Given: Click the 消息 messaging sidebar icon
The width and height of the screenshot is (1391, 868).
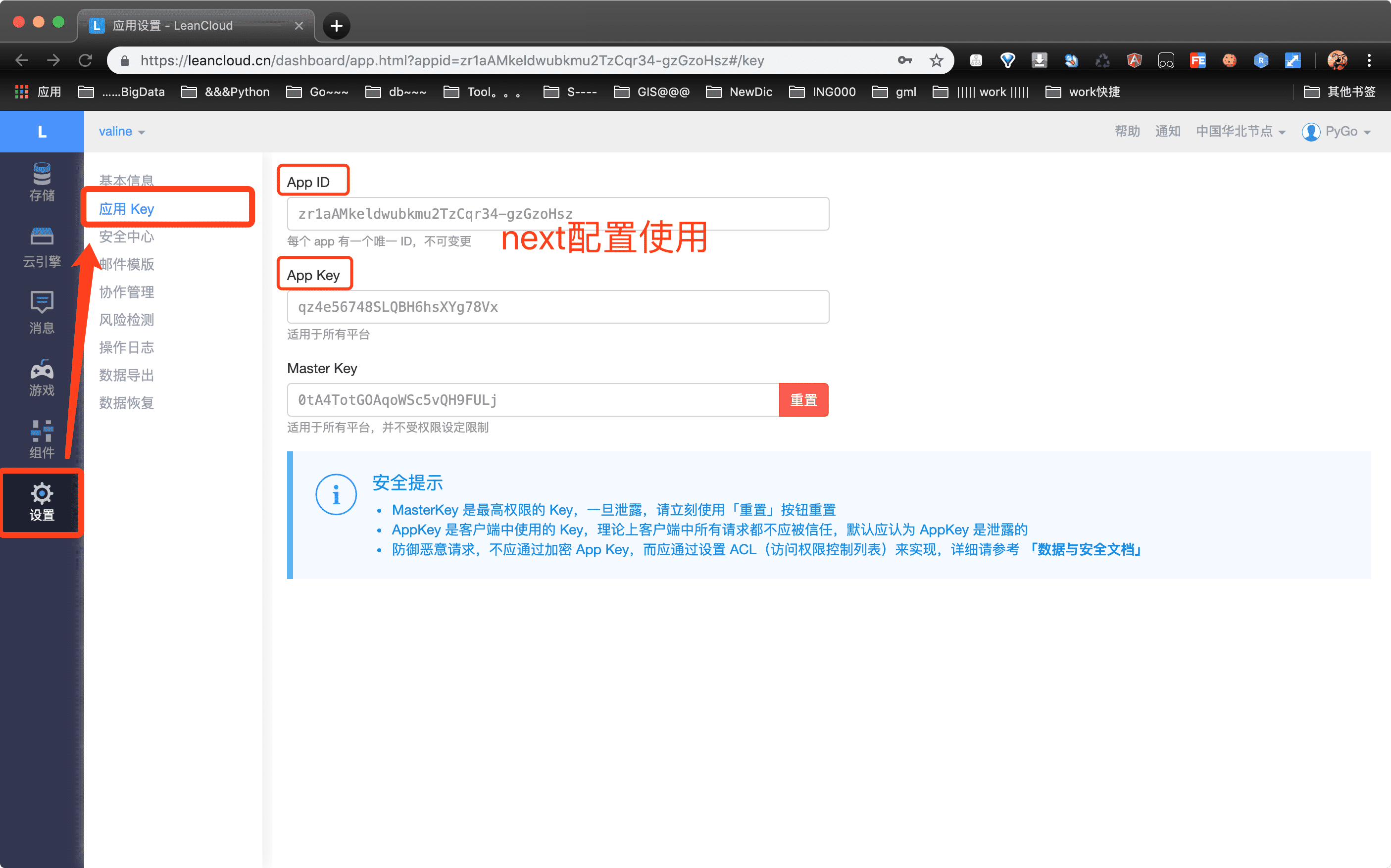Looking at the screenshot, I should pyautogui.click(x=42, y=312).
